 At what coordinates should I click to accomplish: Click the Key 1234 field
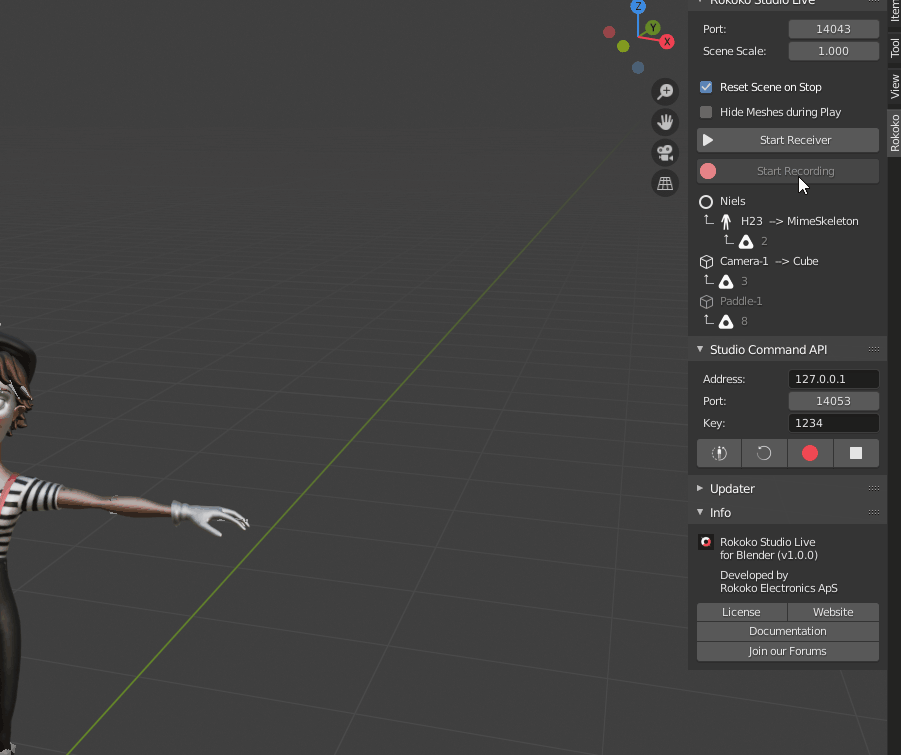pyautogui.click(x=834, y=423)
